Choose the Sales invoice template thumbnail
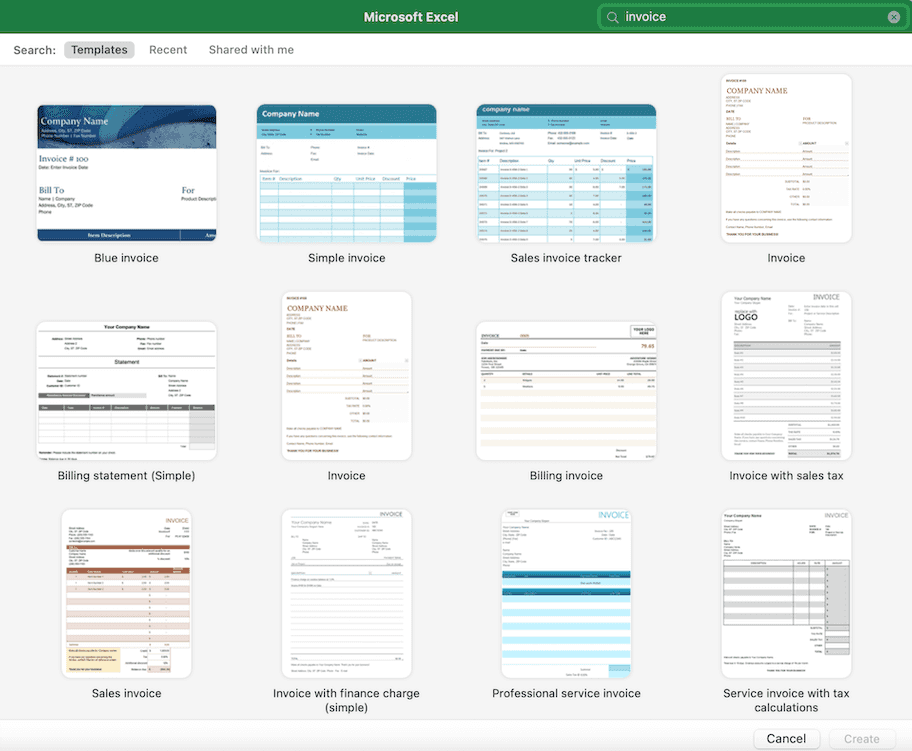 coord(127,594)
